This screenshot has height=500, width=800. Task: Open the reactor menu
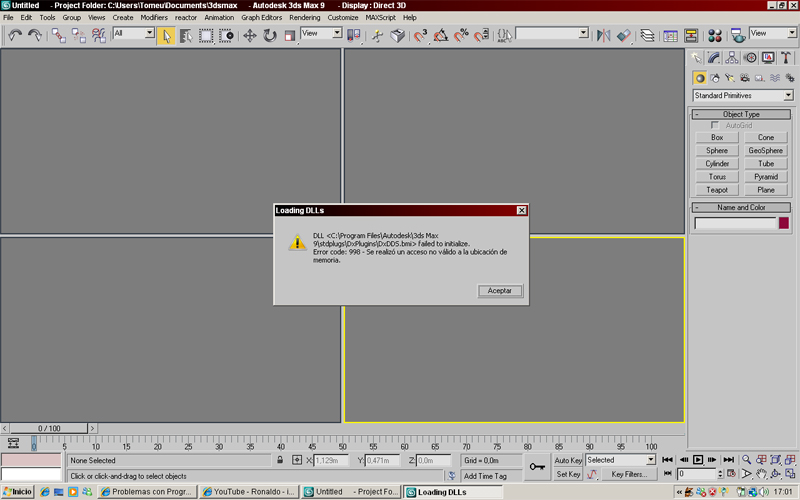(186, 17)
